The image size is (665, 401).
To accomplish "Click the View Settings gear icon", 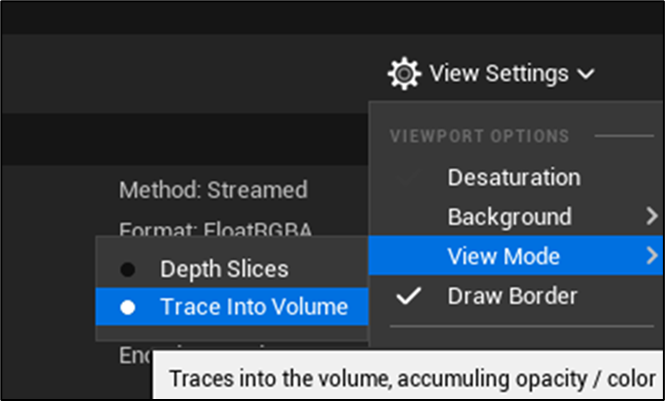I will [404, 73].
